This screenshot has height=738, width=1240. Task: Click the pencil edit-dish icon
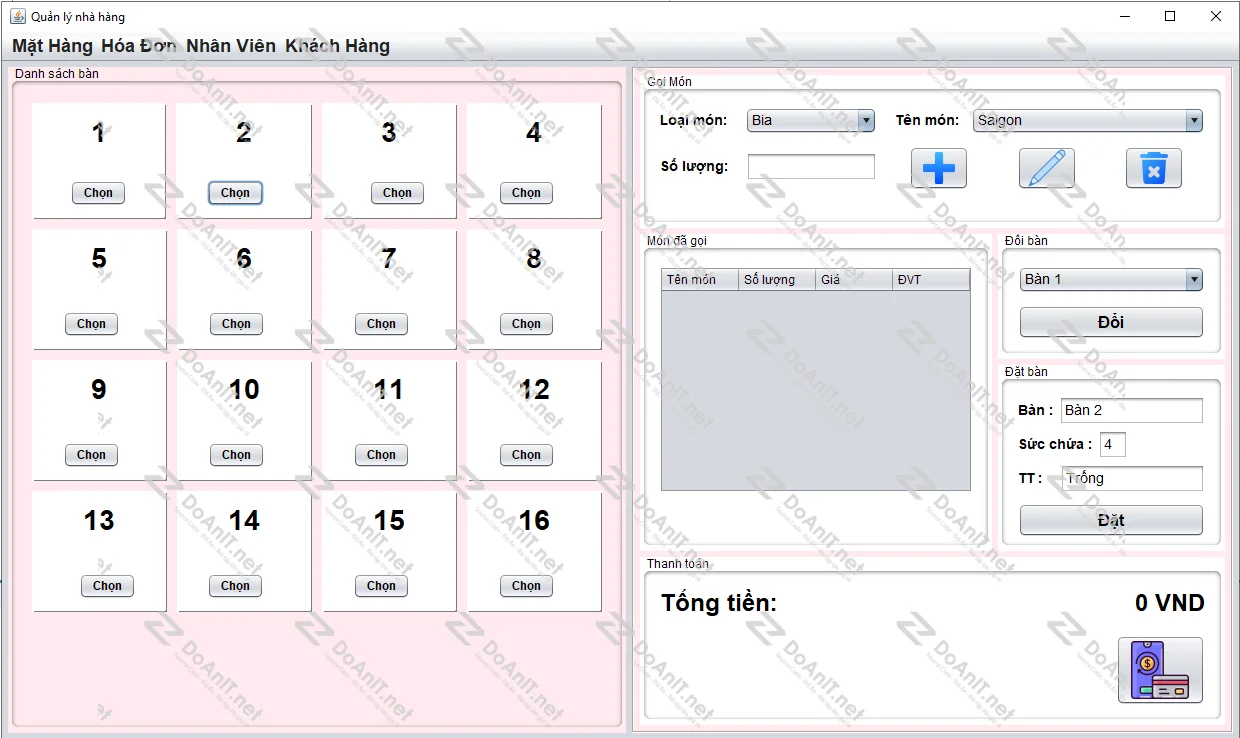click(1046, 168)
